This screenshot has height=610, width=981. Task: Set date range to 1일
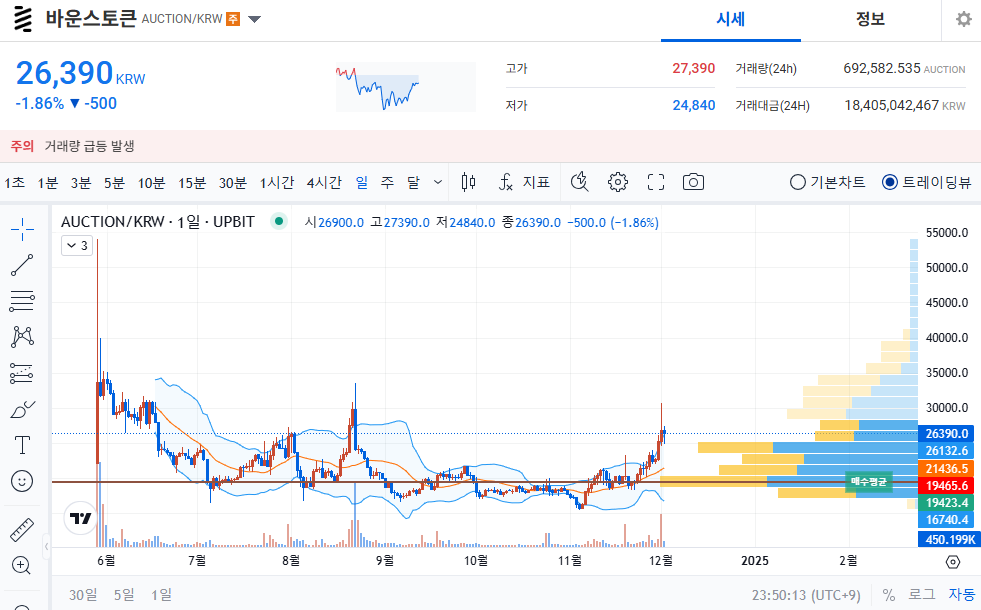point(161,594)
